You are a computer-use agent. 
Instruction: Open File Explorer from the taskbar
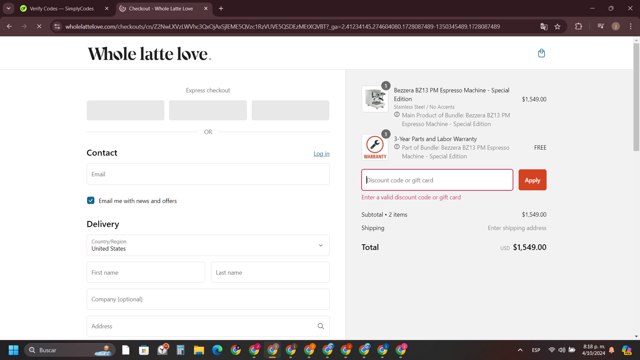[199, 350]
